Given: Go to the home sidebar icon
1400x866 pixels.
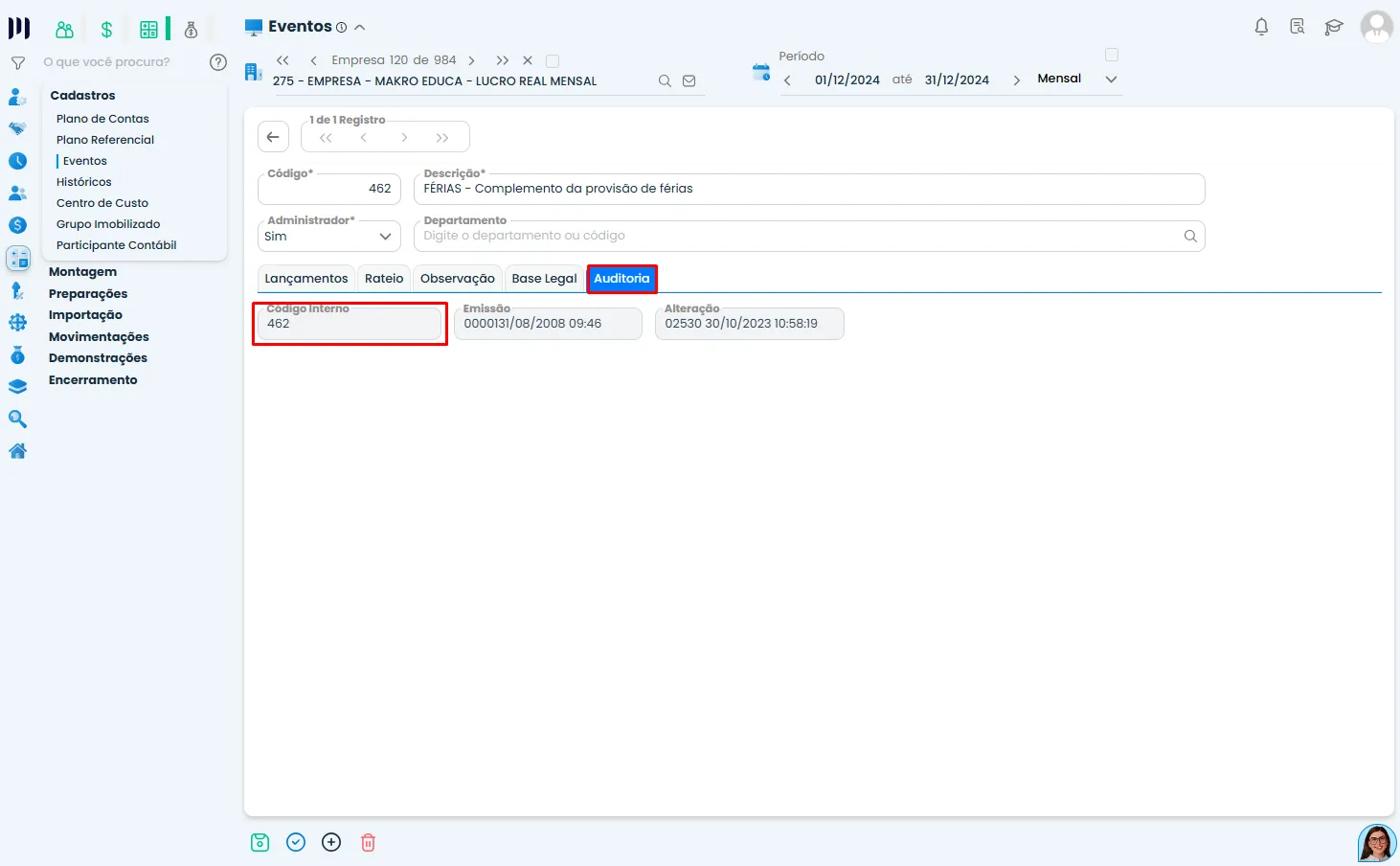Looking at the screenshot, I should (x=17, y=451).
